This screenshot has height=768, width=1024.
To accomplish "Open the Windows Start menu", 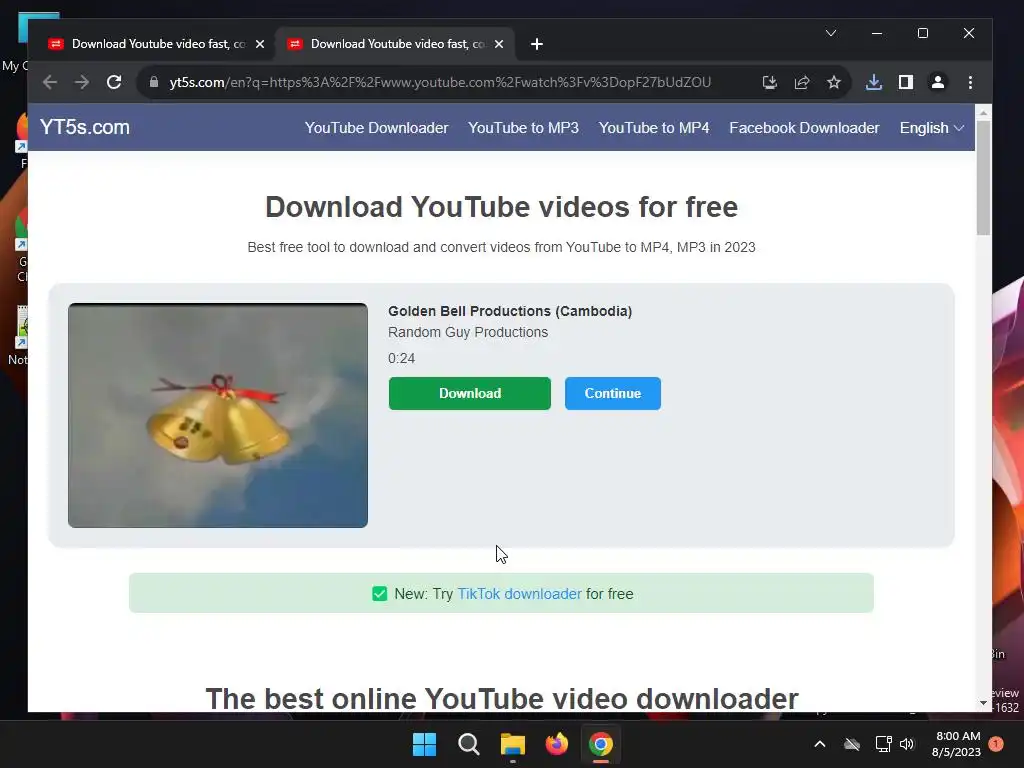I will (424, 744).
